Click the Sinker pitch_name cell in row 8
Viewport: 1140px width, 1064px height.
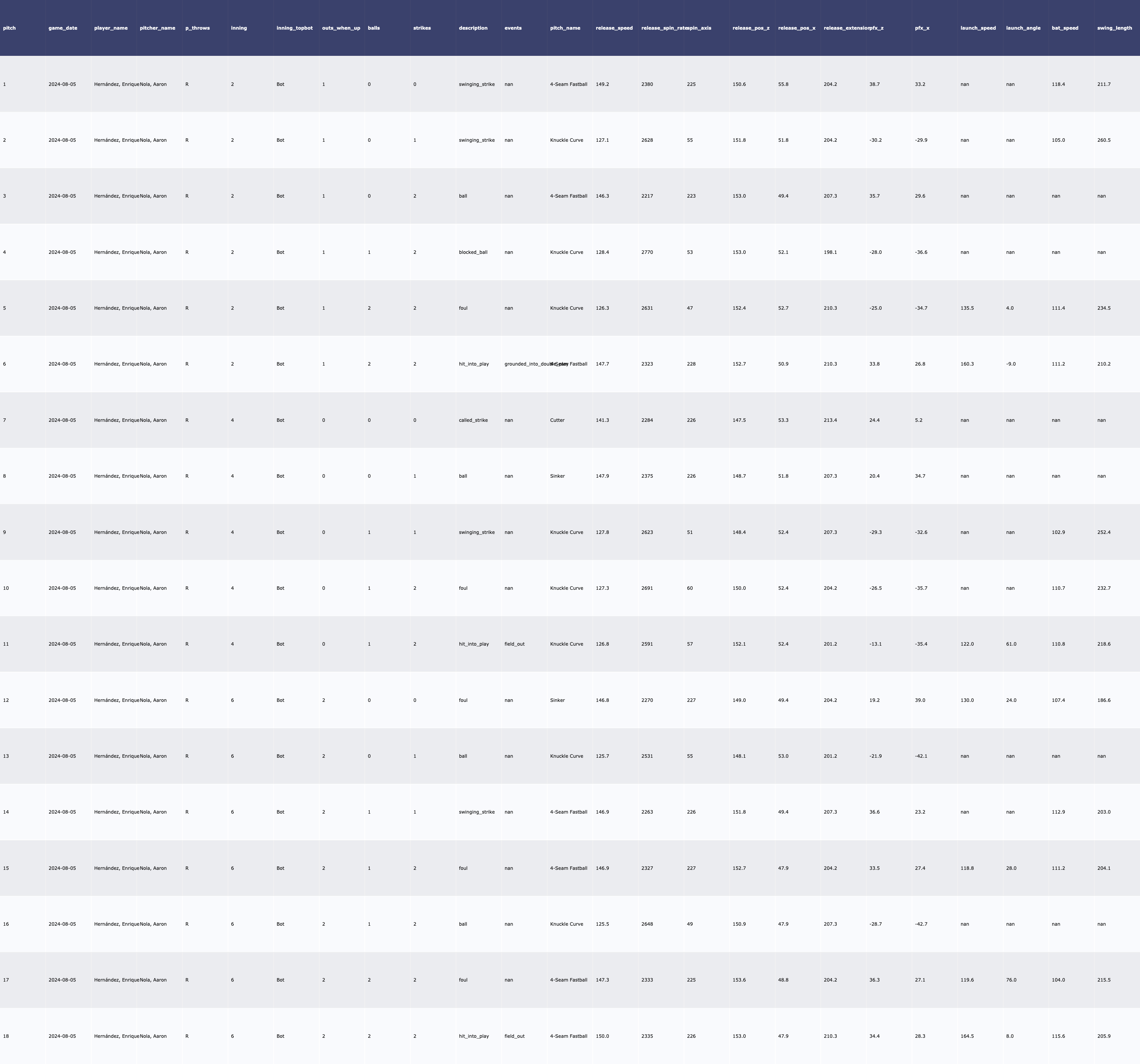click(x=557, y=476)
